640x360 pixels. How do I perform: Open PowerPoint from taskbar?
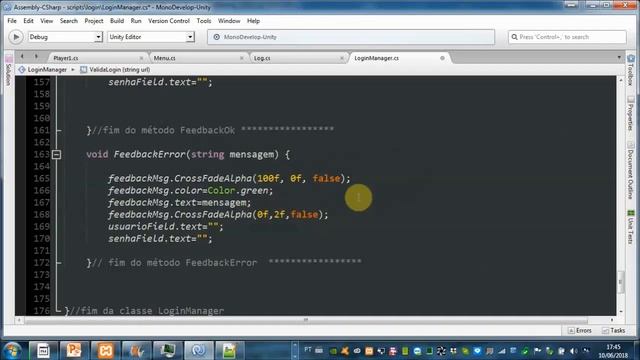(74, 351)
